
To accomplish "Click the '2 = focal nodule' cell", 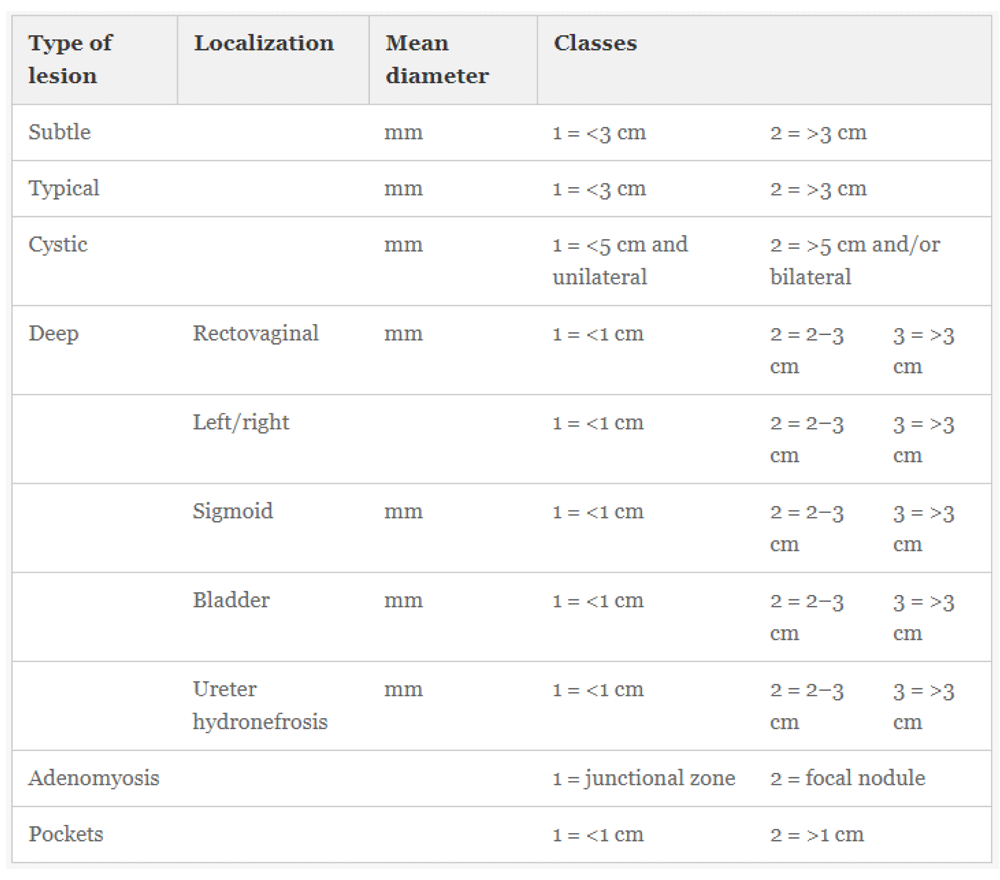I will click(848, 778).
